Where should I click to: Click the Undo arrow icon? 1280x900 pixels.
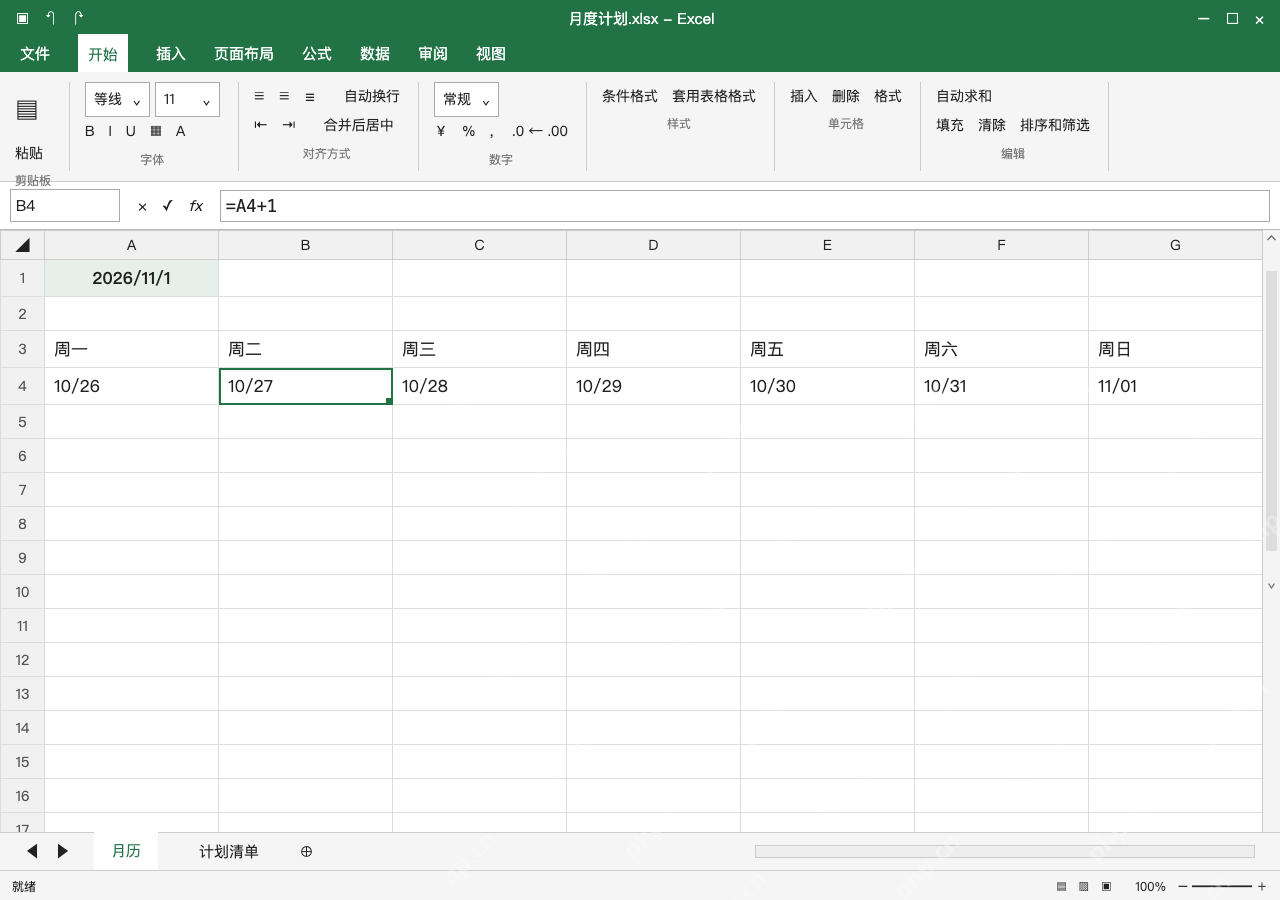point(50,18)
